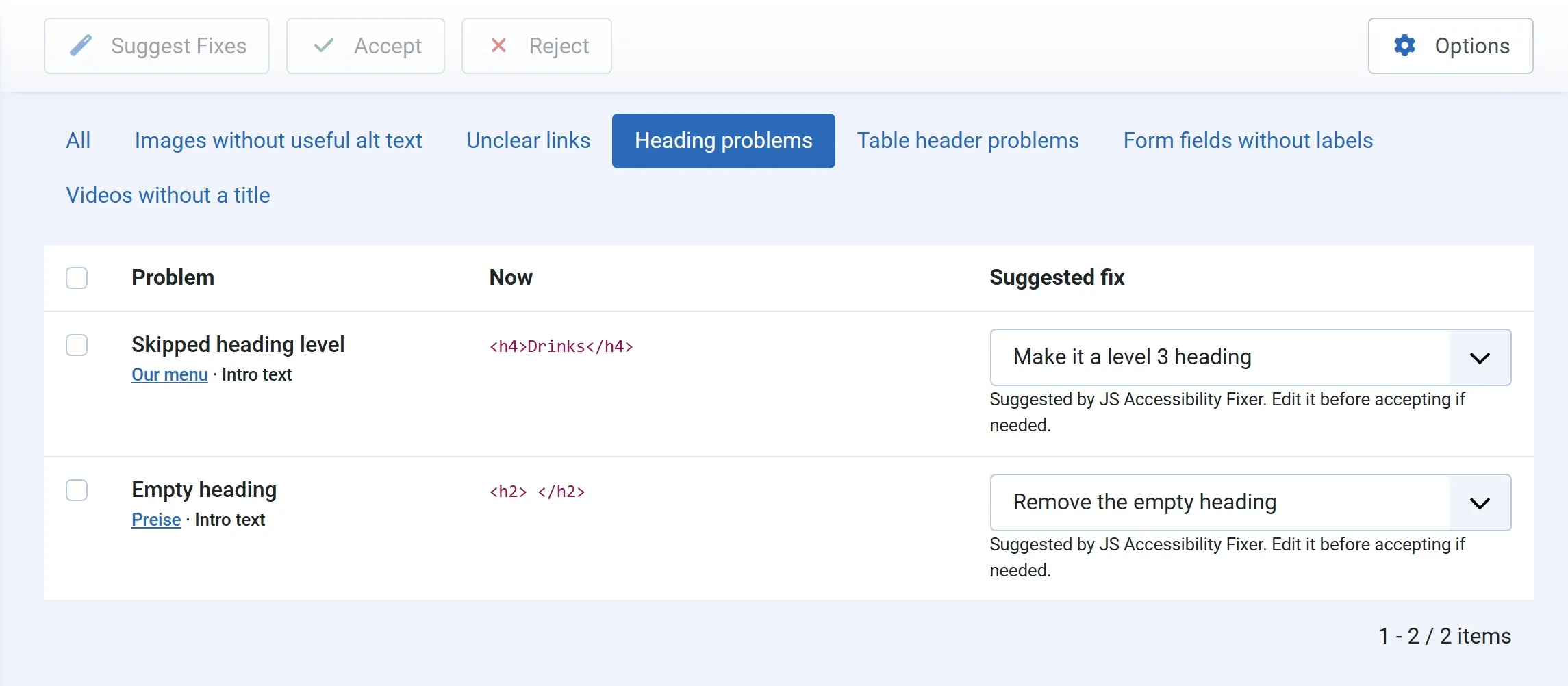Click the Now column header

tap(511, 277)
